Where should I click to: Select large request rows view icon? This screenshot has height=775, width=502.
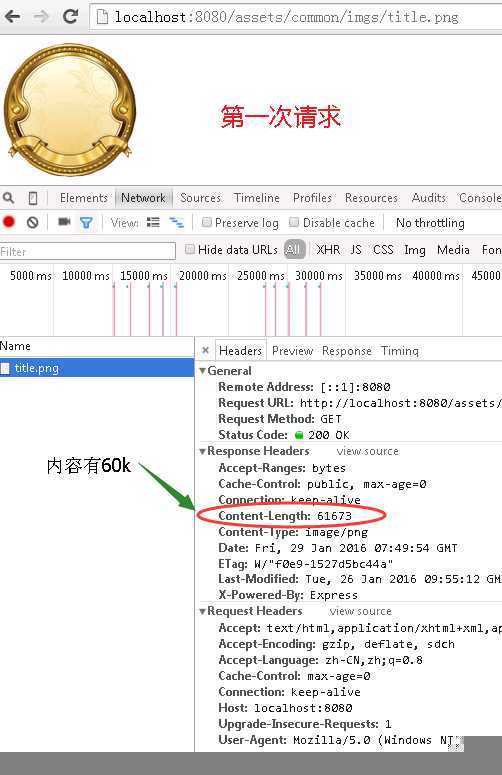154,222
